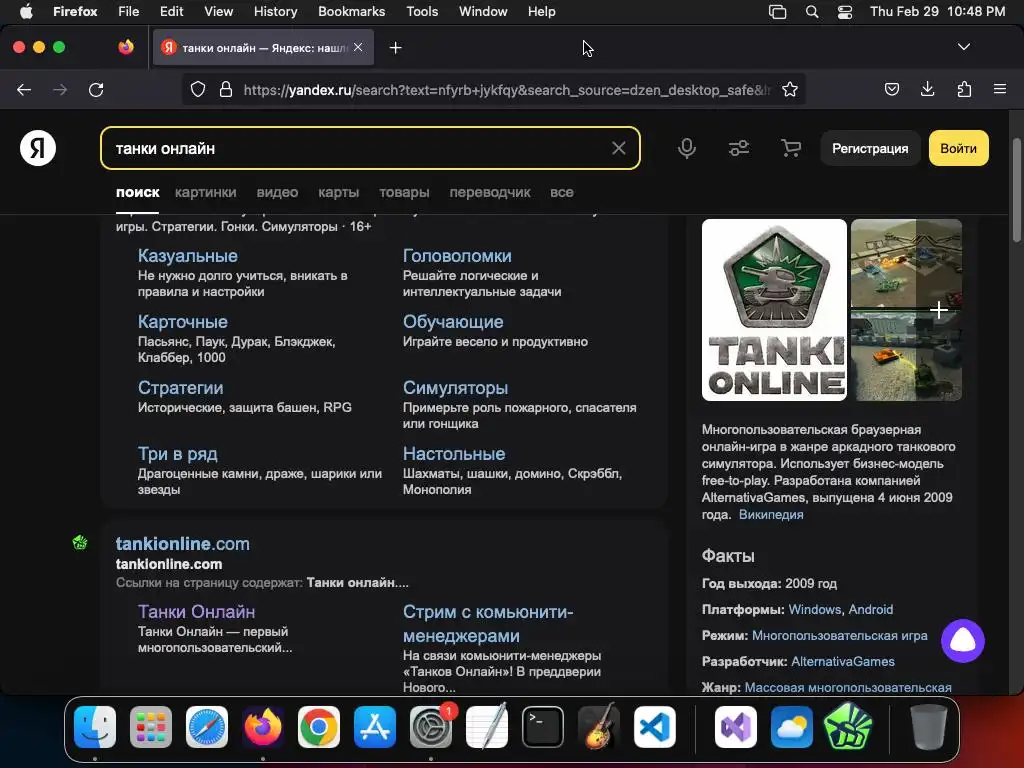Open Trash from the Dock
Viewport: 1024px width, 768px height.
click(x=929, y=726)
